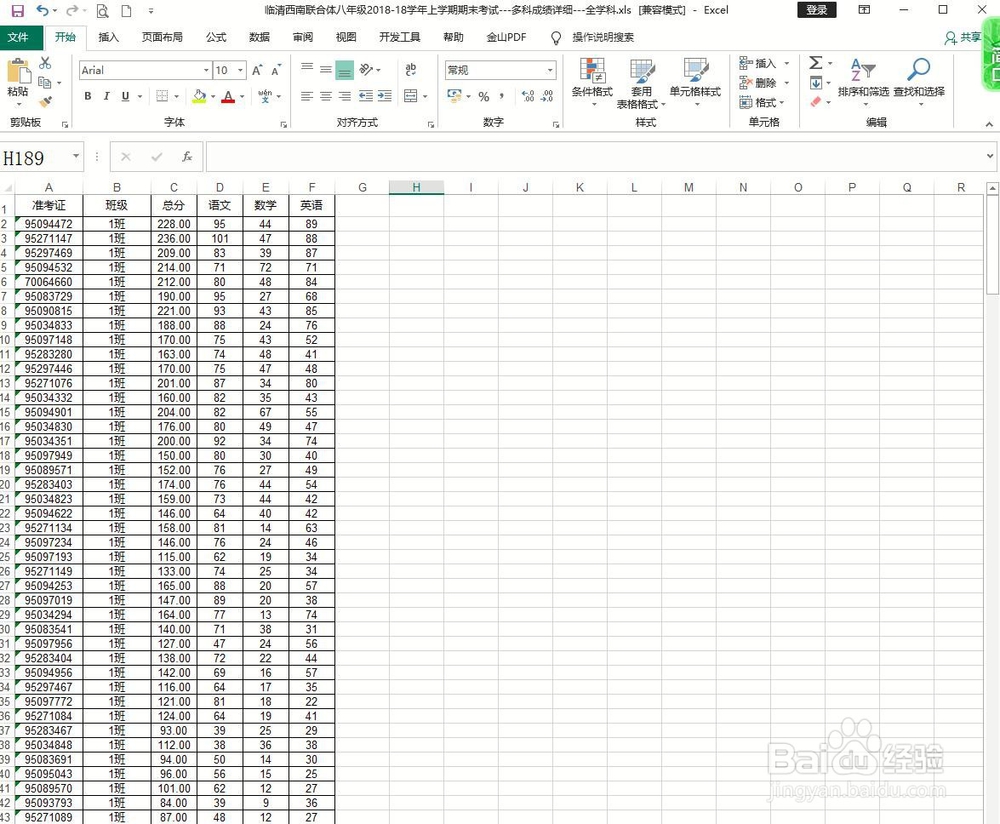1000x824 pixels.
Task: Merge and center cells icon
Action: click(x=411, y=96)
